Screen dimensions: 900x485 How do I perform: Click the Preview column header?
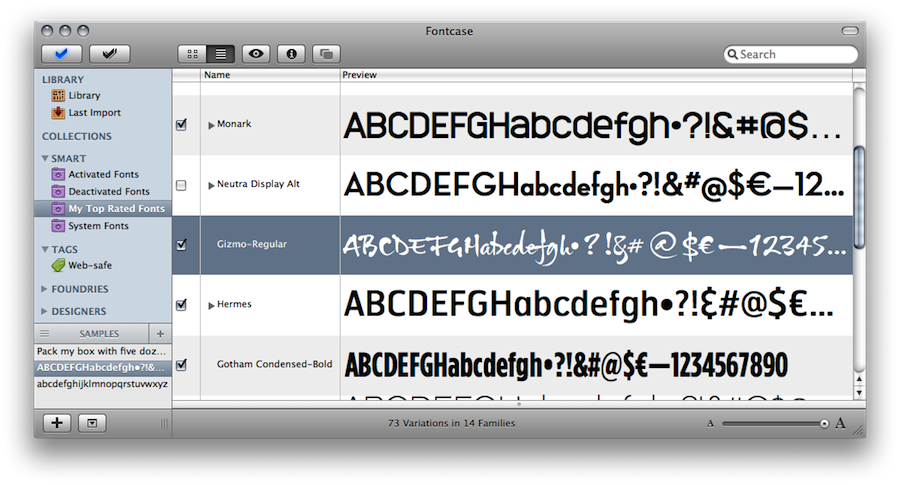(596, 75)
